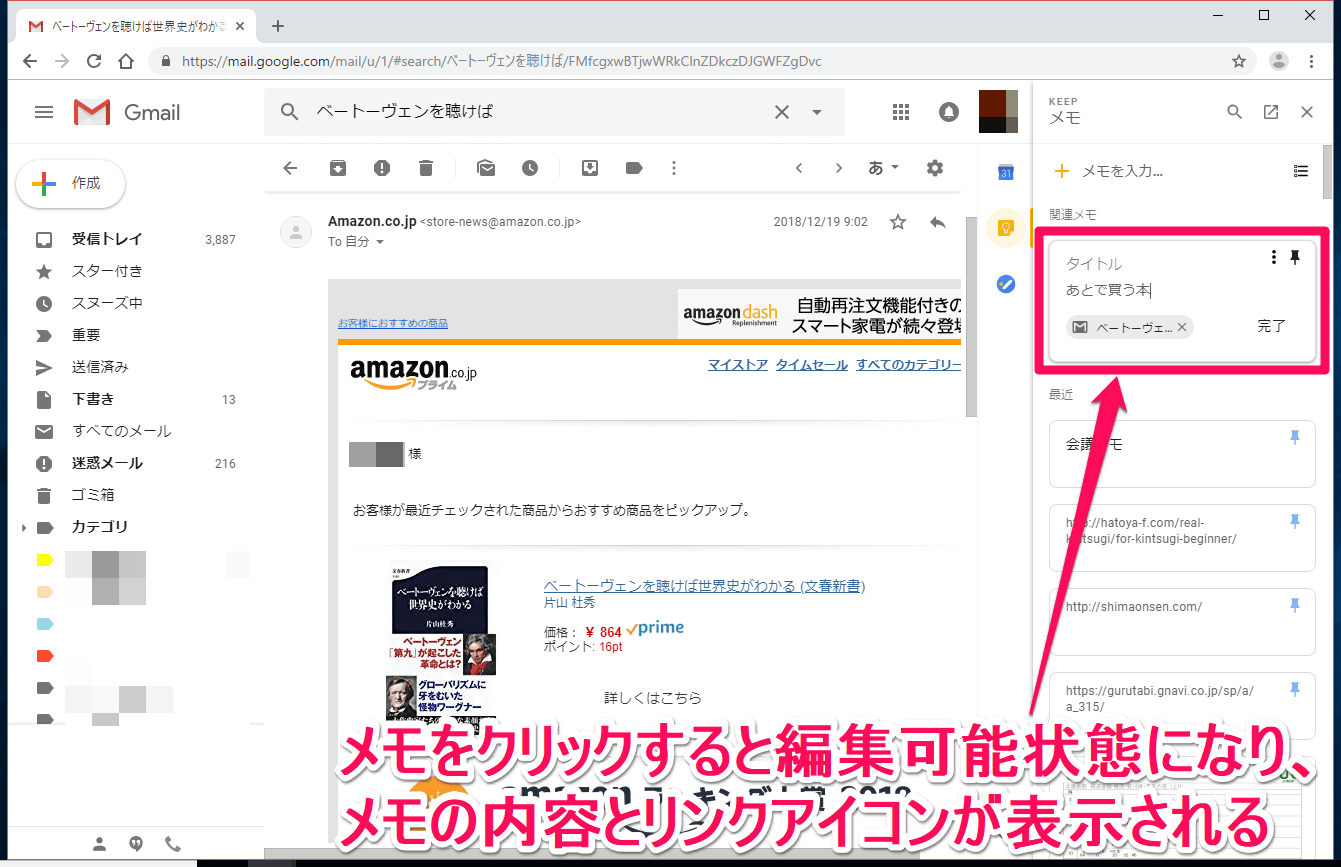Clear the search query with X
Screen dimensions: 1341x867
(x=782, y=112)
